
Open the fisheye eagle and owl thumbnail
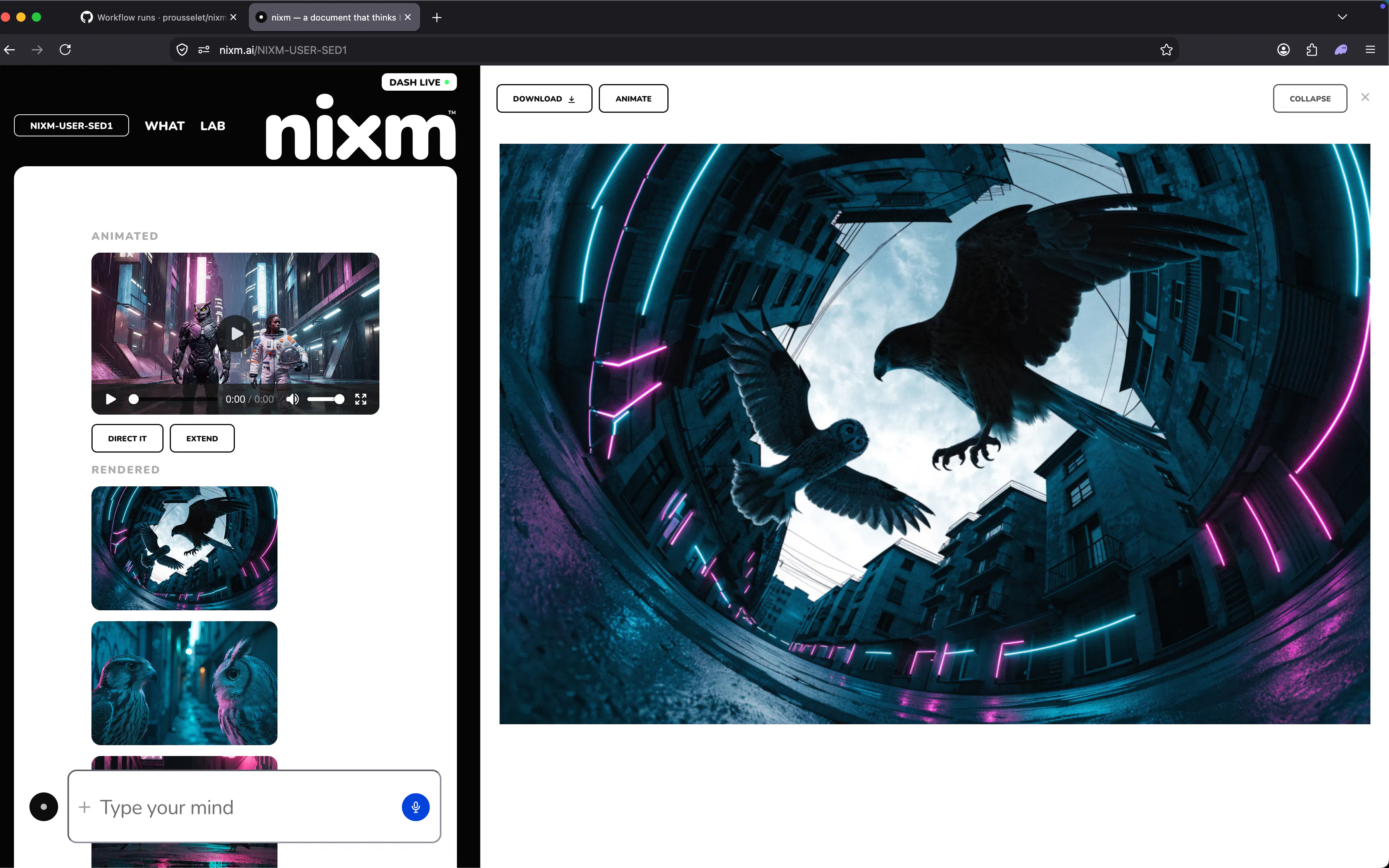[x=184, y=548]
